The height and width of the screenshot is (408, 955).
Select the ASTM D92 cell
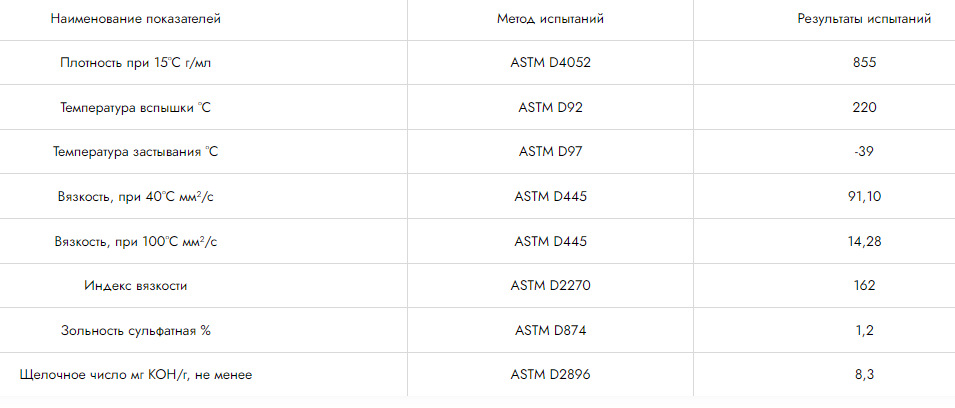[x=550, y=108]
